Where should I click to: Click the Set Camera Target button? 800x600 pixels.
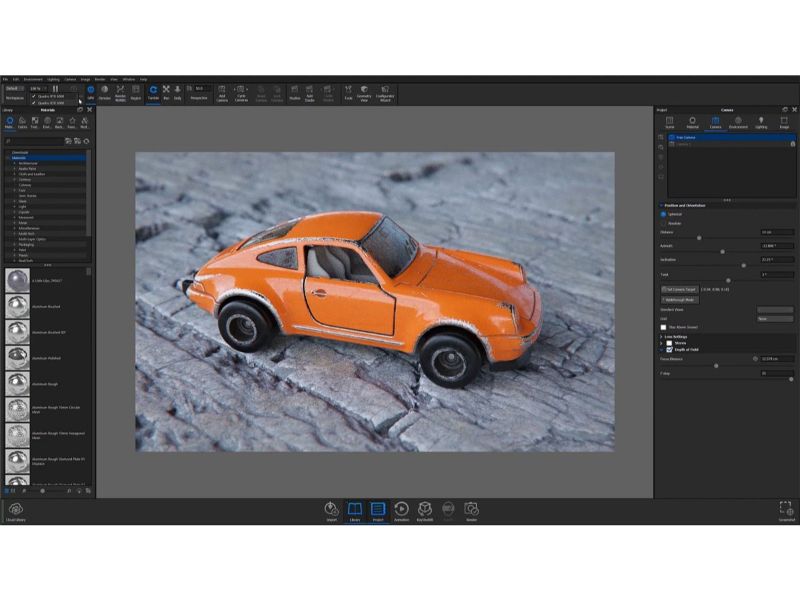tap(679, 289)
